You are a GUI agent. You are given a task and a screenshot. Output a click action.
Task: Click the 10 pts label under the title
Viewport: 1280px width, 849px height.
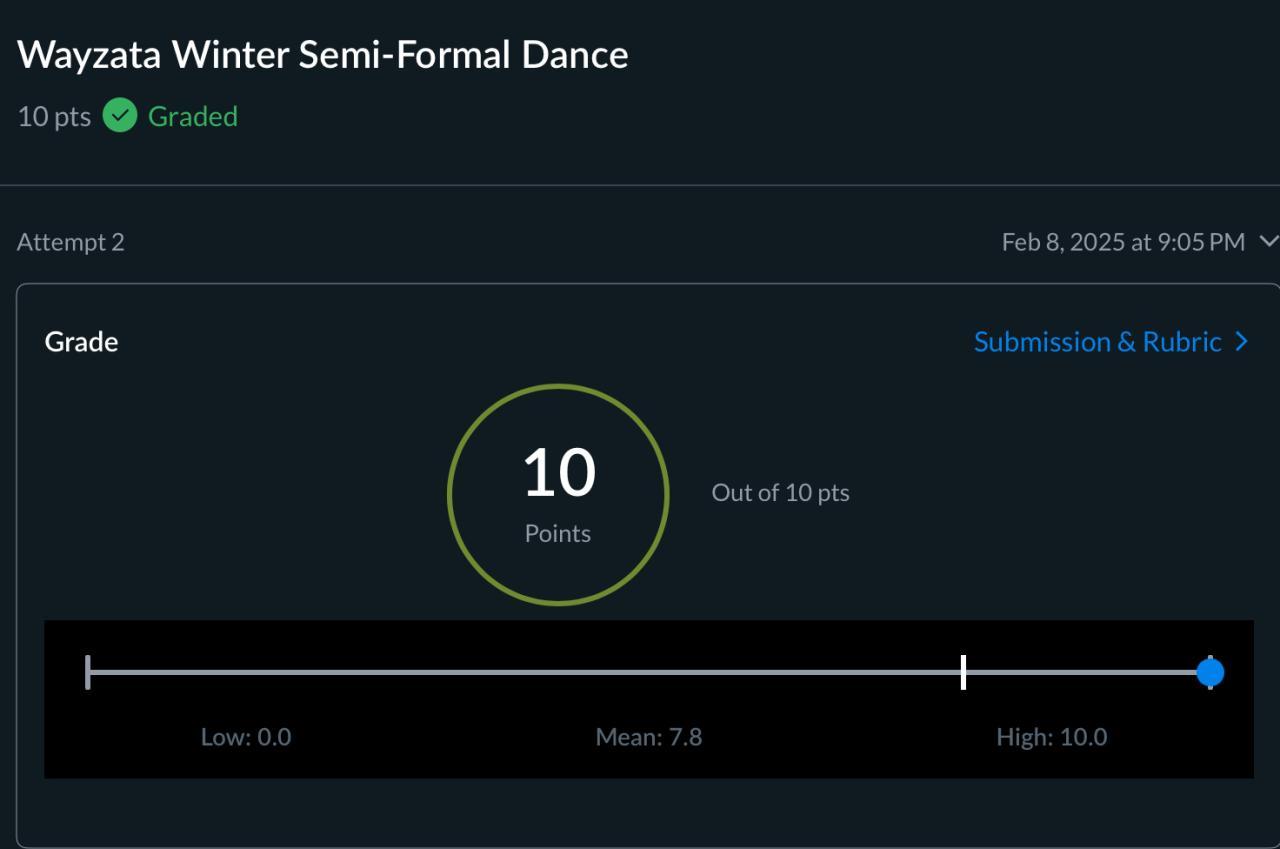[54, 116]
